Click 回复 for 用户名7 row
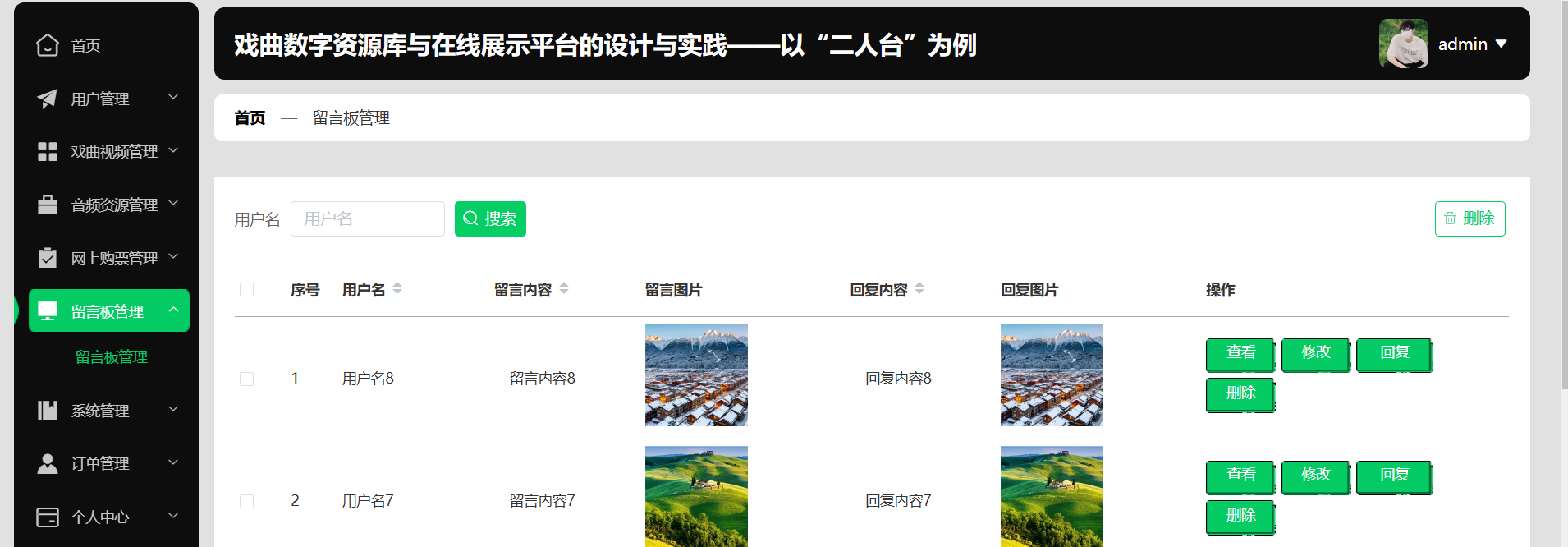 1394,476
